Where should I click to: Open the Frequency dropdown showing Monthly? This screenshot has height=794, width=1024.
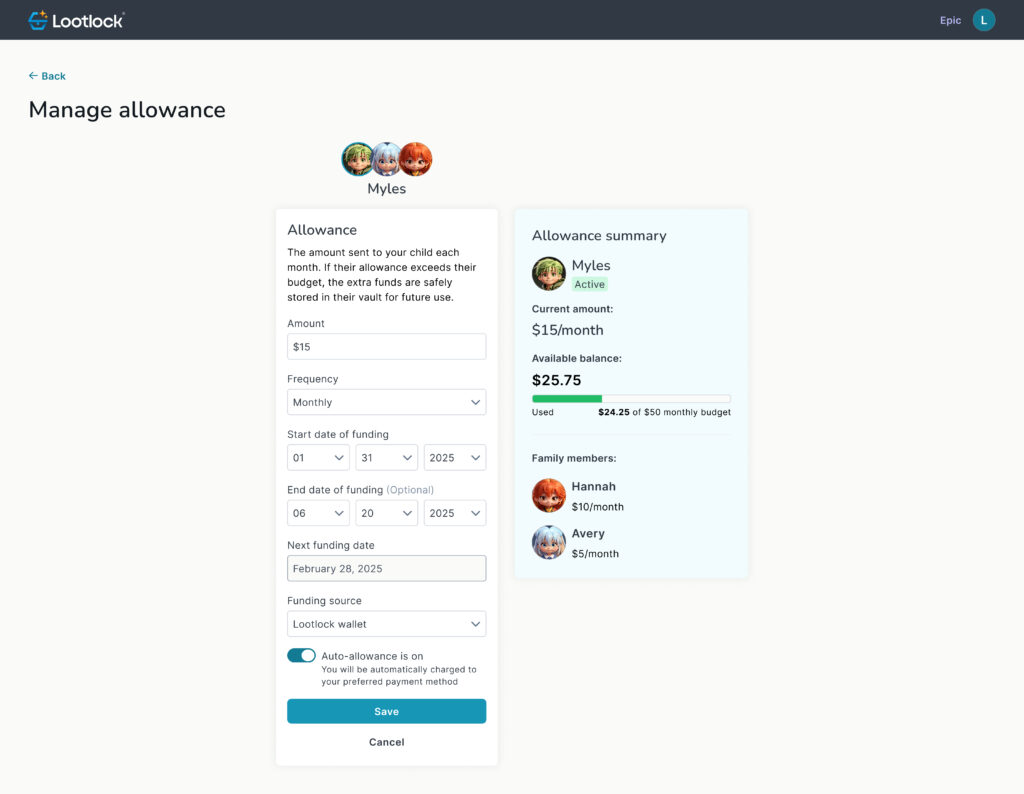click(x=386, y=402)
